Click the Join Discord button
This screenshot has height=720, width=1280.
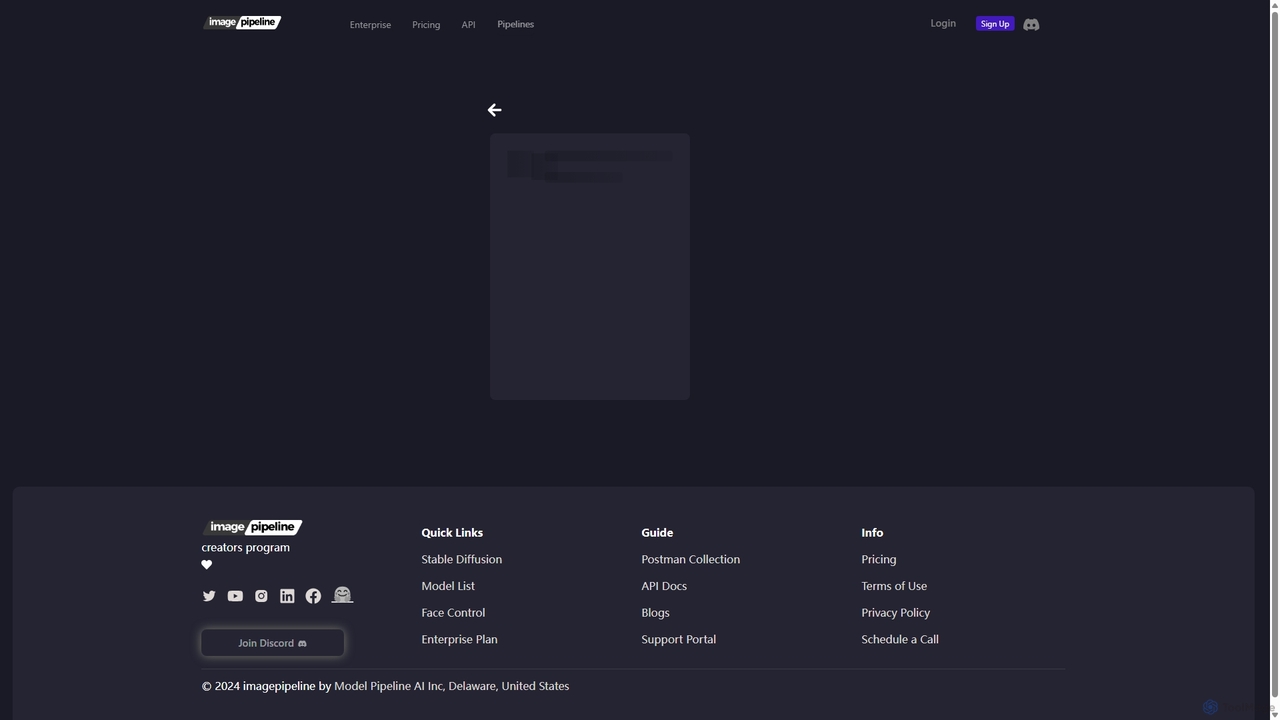[272, 643]
